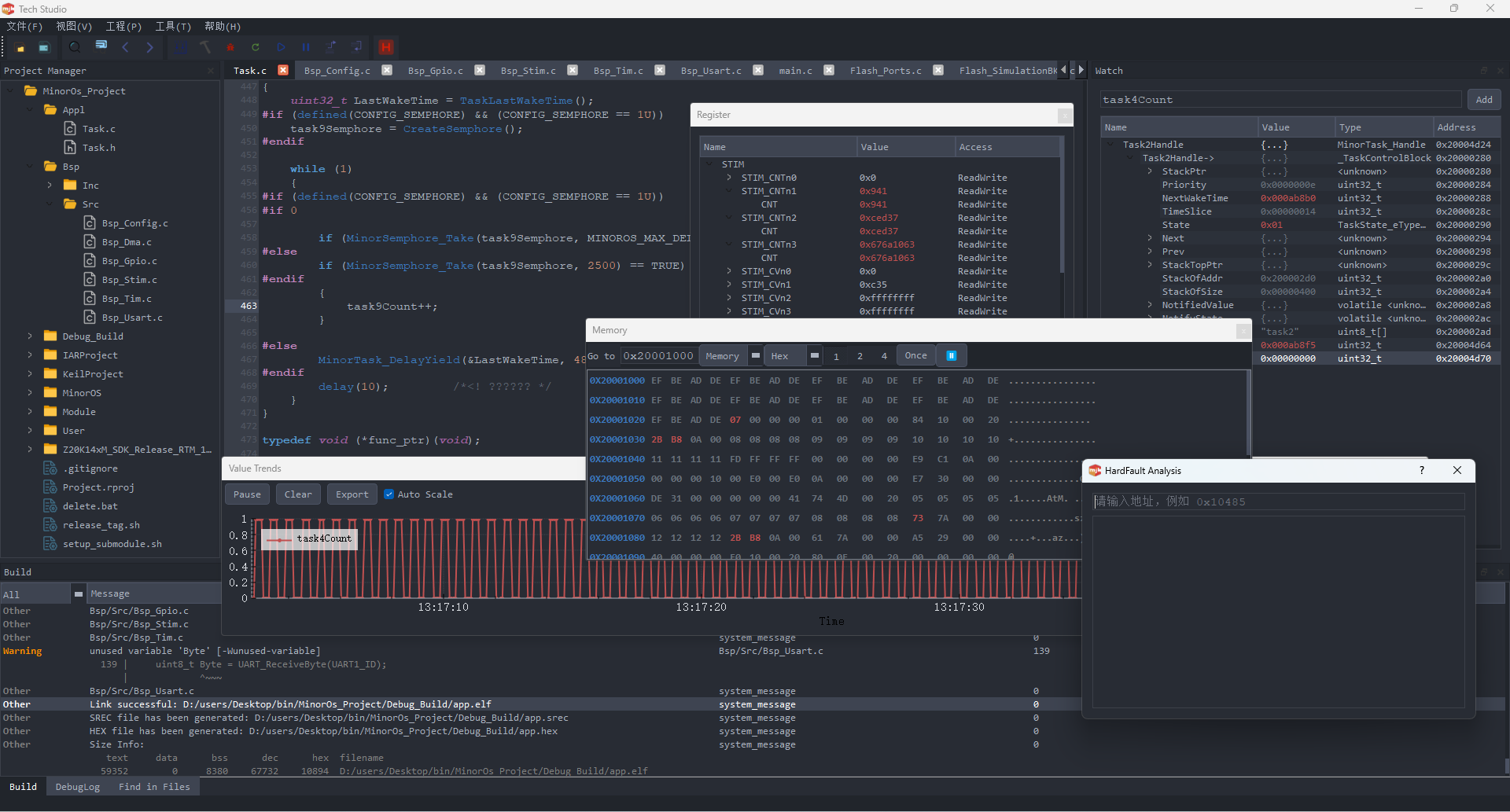The height and width of the screenshot is (812, 1510).
Task: Close the Task.c editor tab
Action: coord(283,70)
